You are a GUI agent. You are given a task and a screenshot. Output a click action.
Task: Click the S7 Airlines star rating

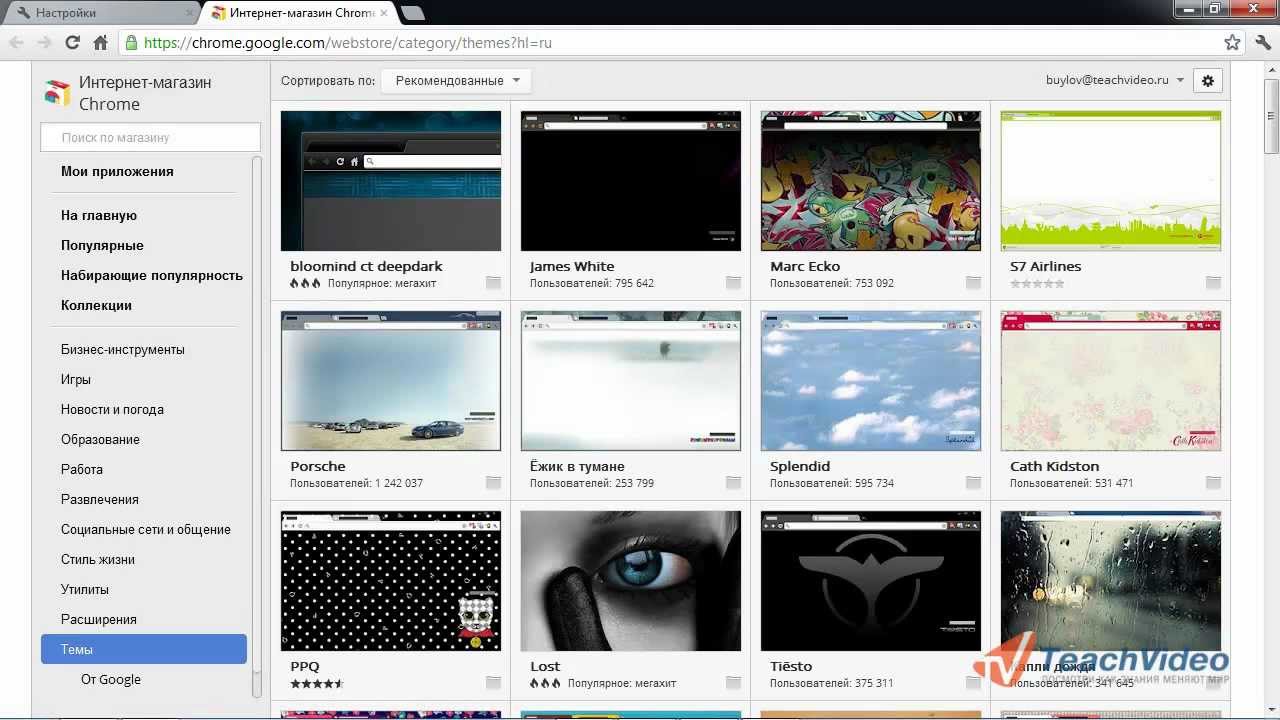pos(1037,284)
